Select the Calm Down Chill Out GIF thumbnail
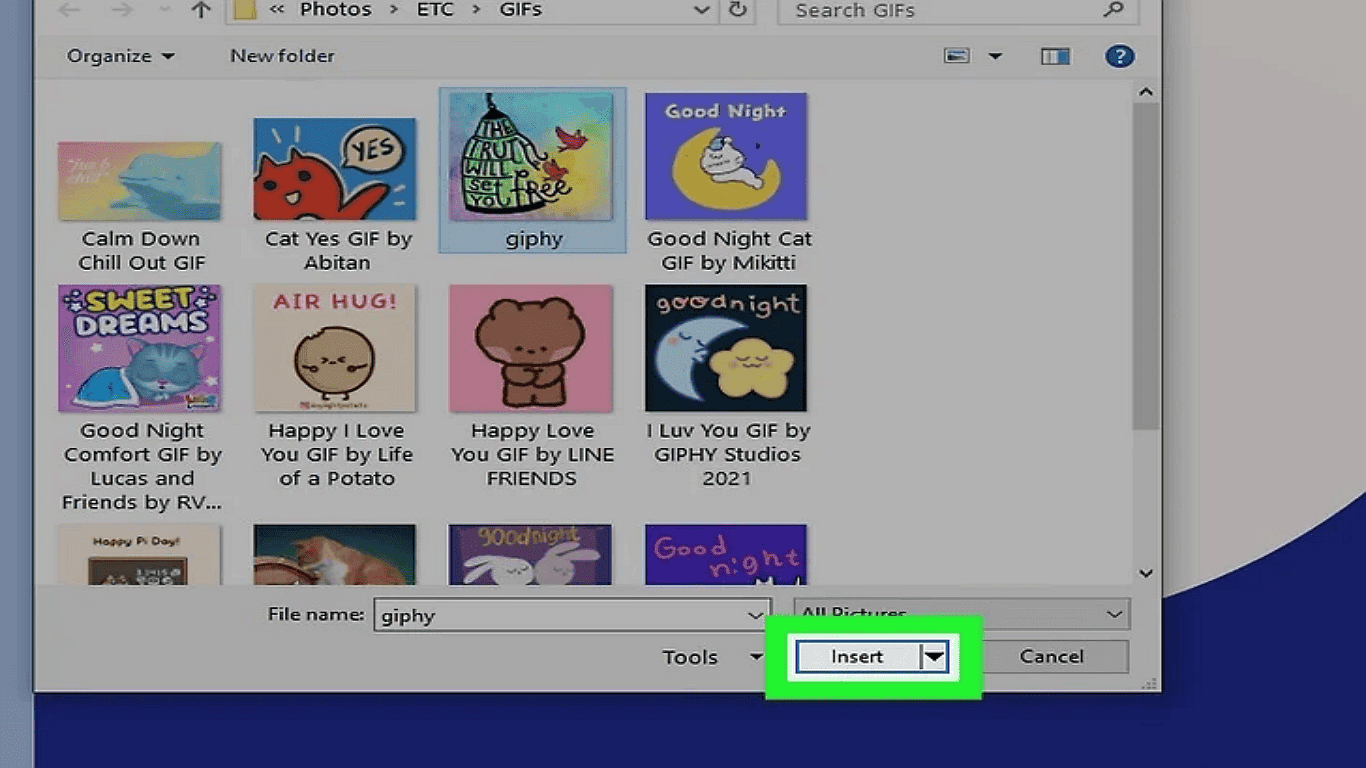Image resolution: width=1366 pixels, height=768 pixels. pyautogui.click(x=139, y=181)
